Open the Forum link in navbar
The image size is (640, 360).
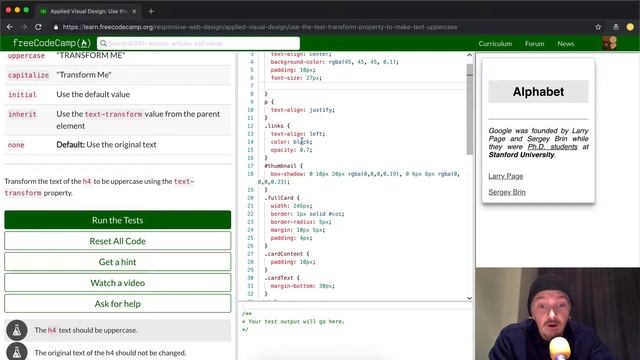[534, 43]
